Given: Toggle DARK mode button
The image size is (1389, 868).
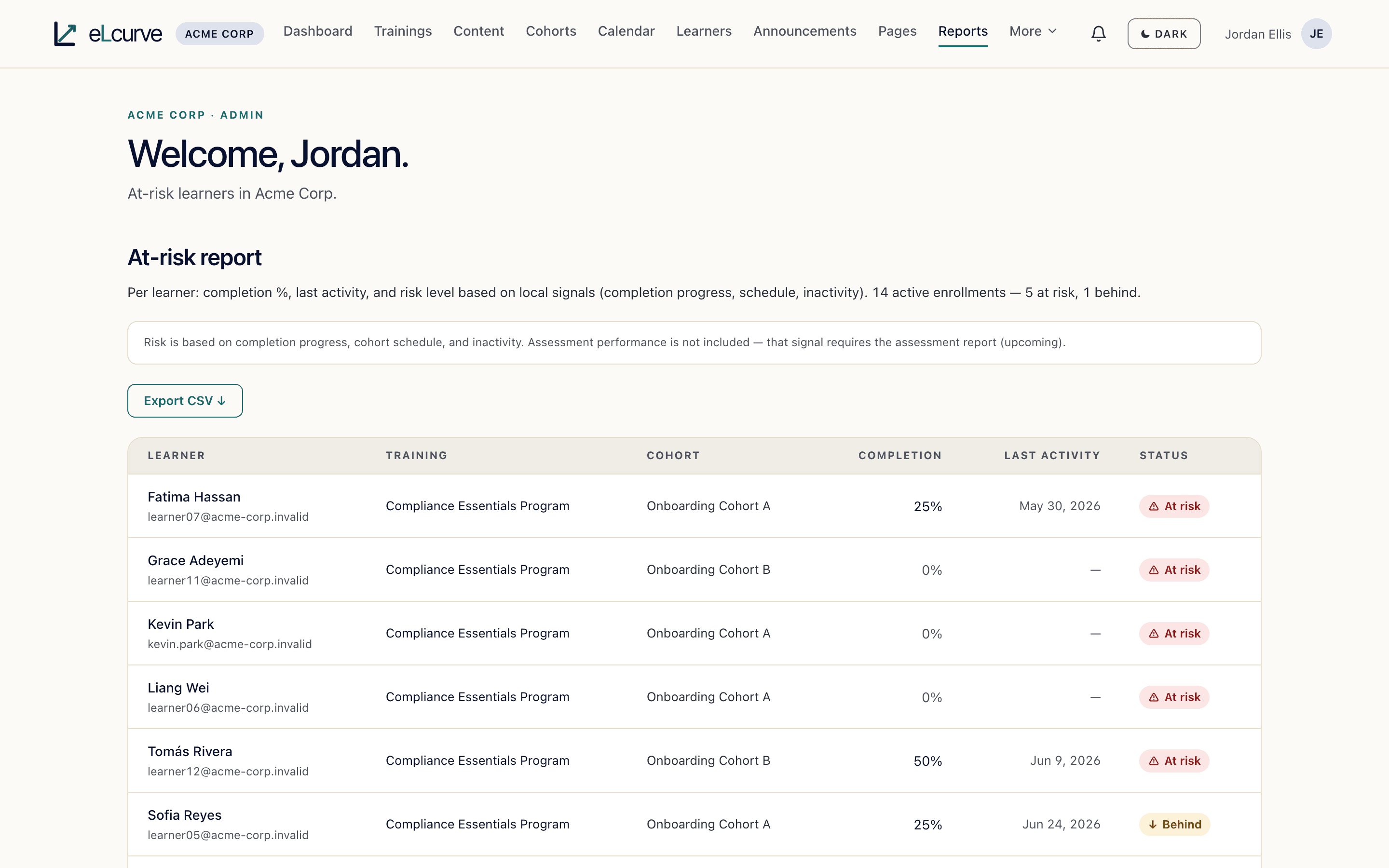Looking at the screenshot, I should coord(1163,34).
